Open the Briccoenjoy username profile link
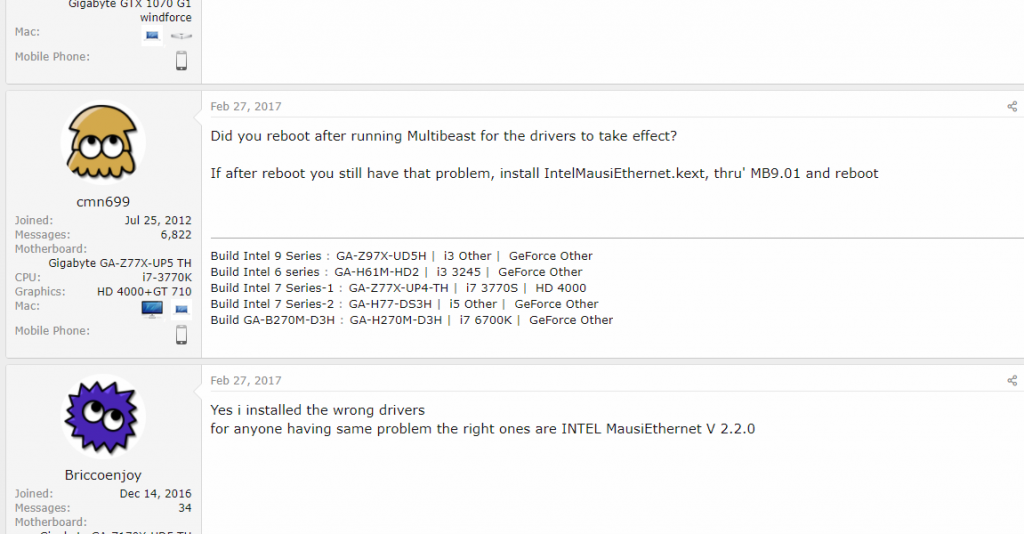 (103, 475)
